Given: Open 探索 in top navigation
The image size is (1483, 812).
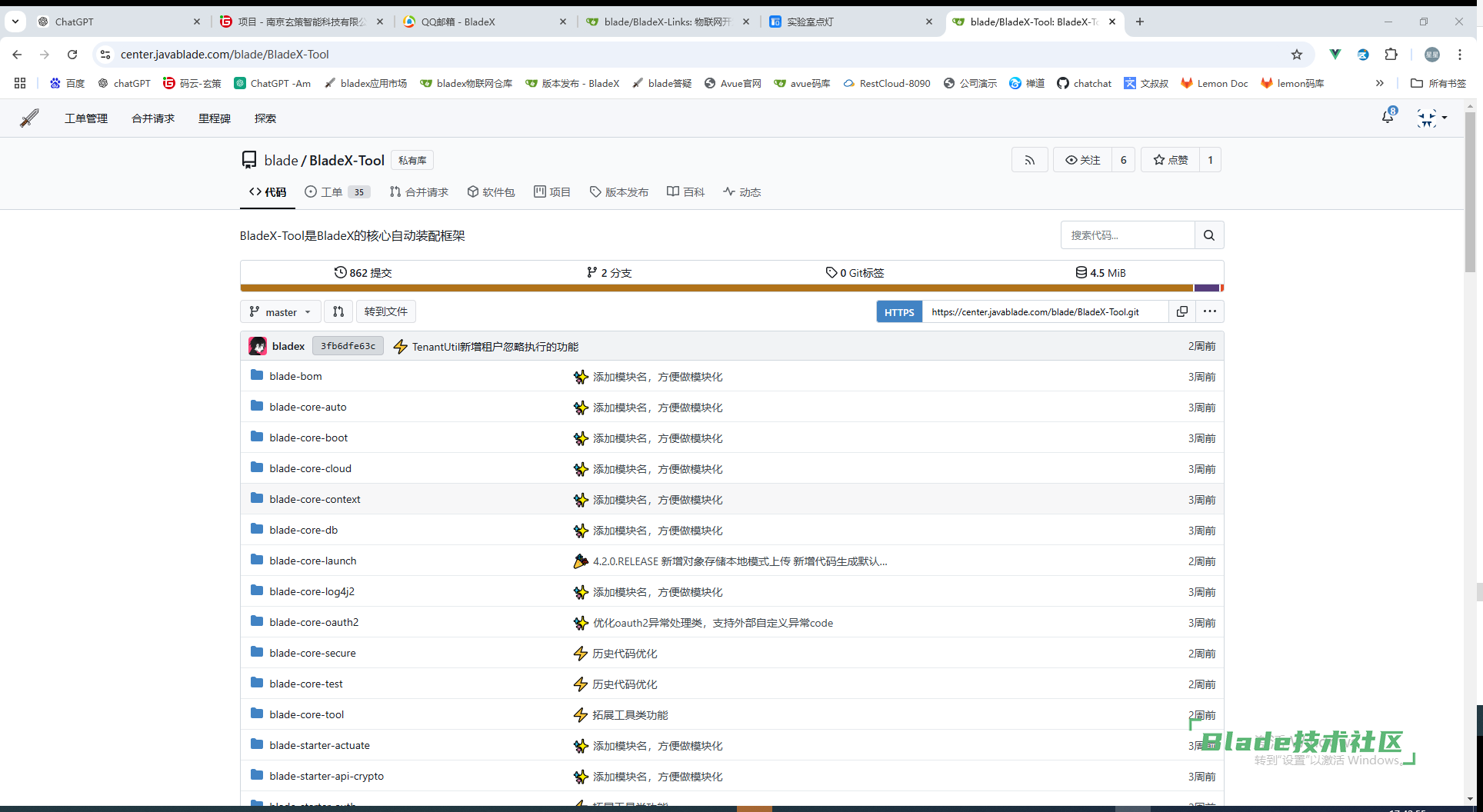Looking at the screenshot, I should pyautogui.click(x=265, y=118).
